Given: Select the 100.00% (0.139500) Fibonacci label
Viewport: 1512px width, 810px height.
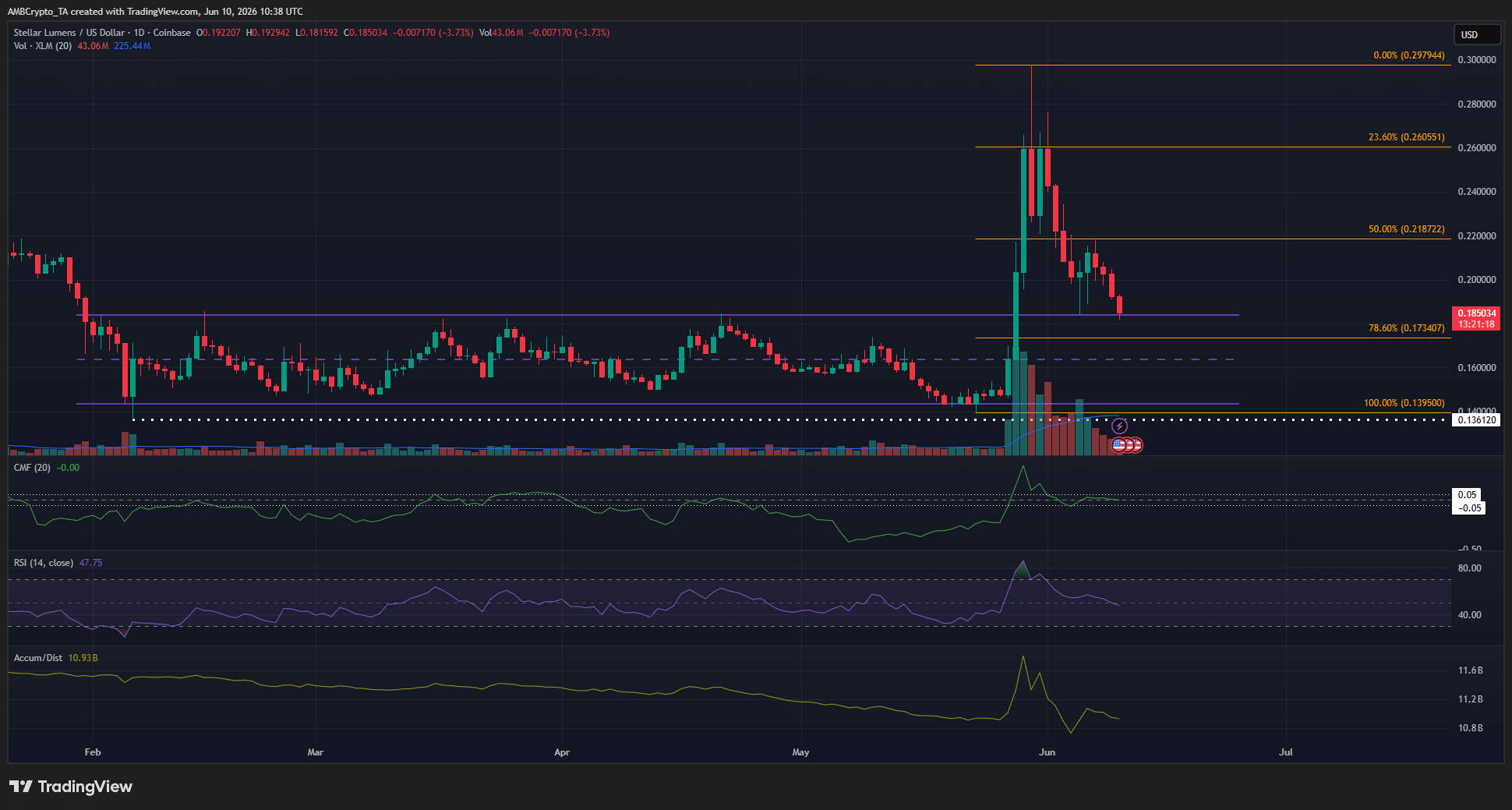Looking at the screenshot, I should [x=1404, y=403].
